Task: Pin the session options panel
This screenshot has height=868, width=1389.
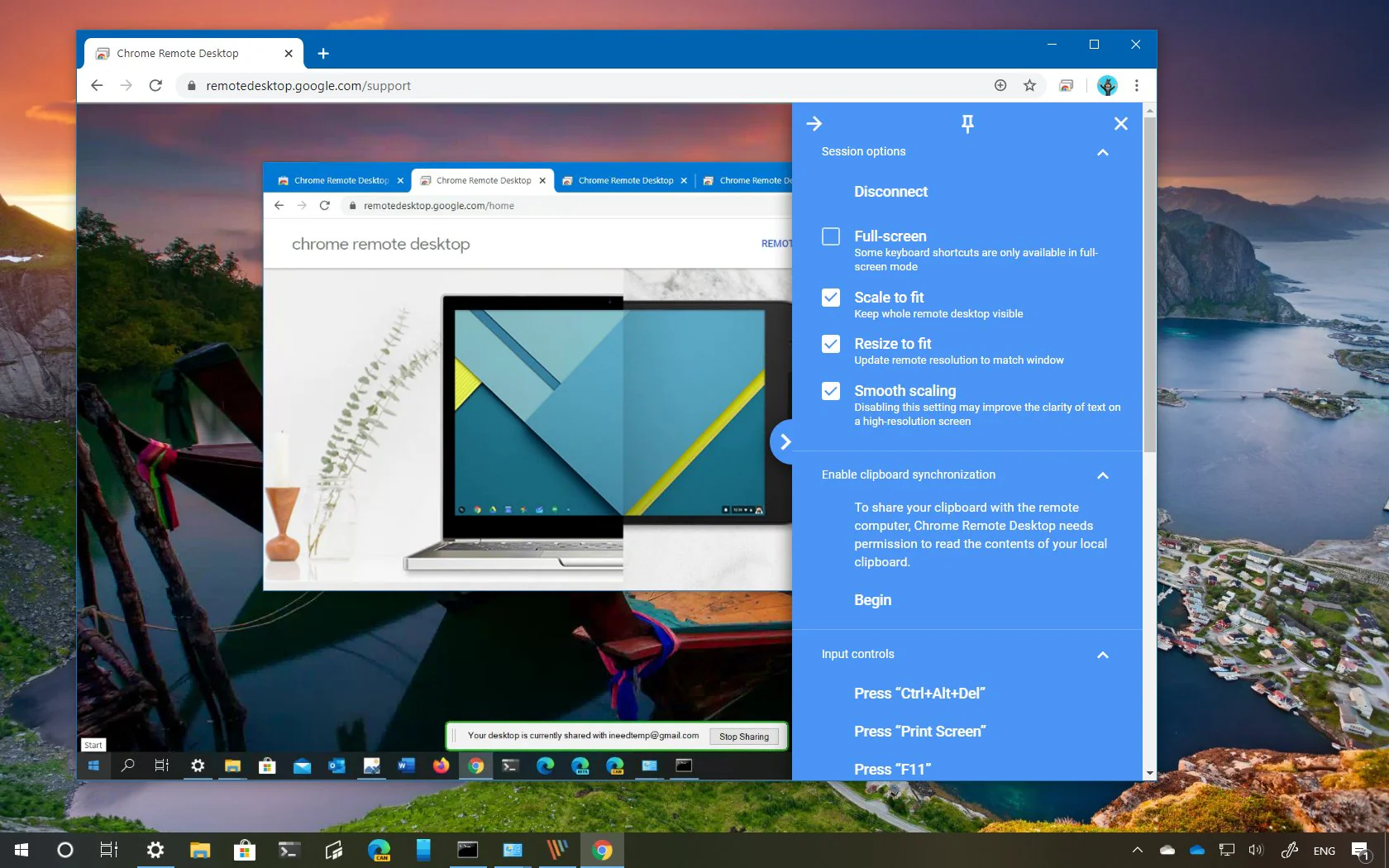Action: tap(967, 123)
